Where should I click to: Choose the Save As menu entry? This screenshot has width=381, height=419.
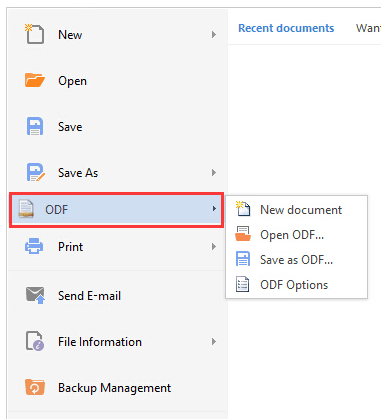click(118, 172)
